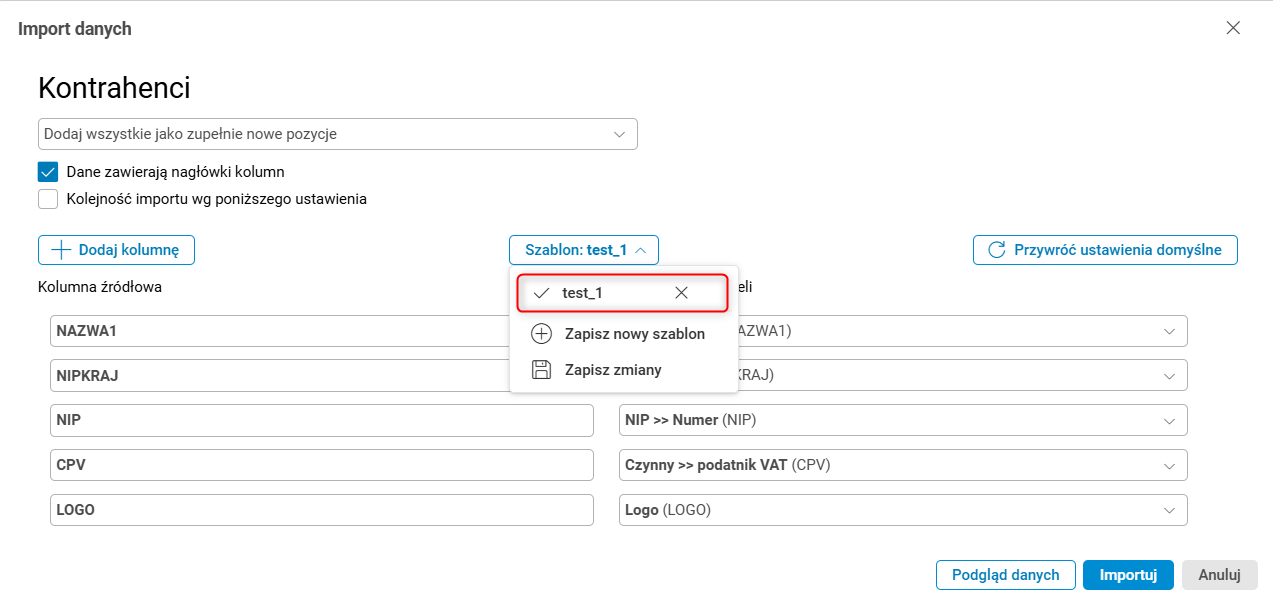The height and width of the screenshot is (601, 1273).
Task: Expand the NIP >> Numer mapping dropdown
Action: click(x=1169, y=421)
